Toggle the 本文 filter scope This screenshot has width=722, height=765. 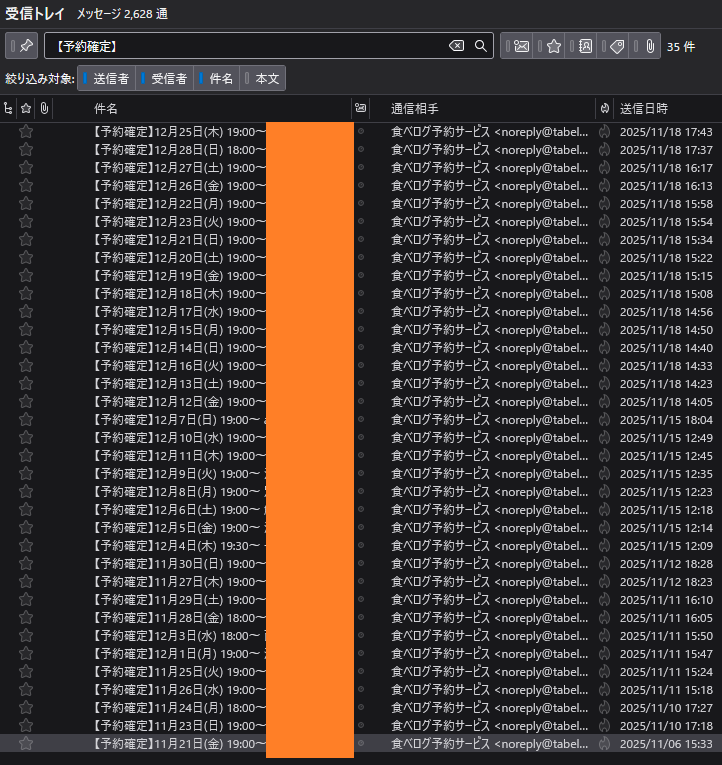pyautogui.click(x=262, y=79)
